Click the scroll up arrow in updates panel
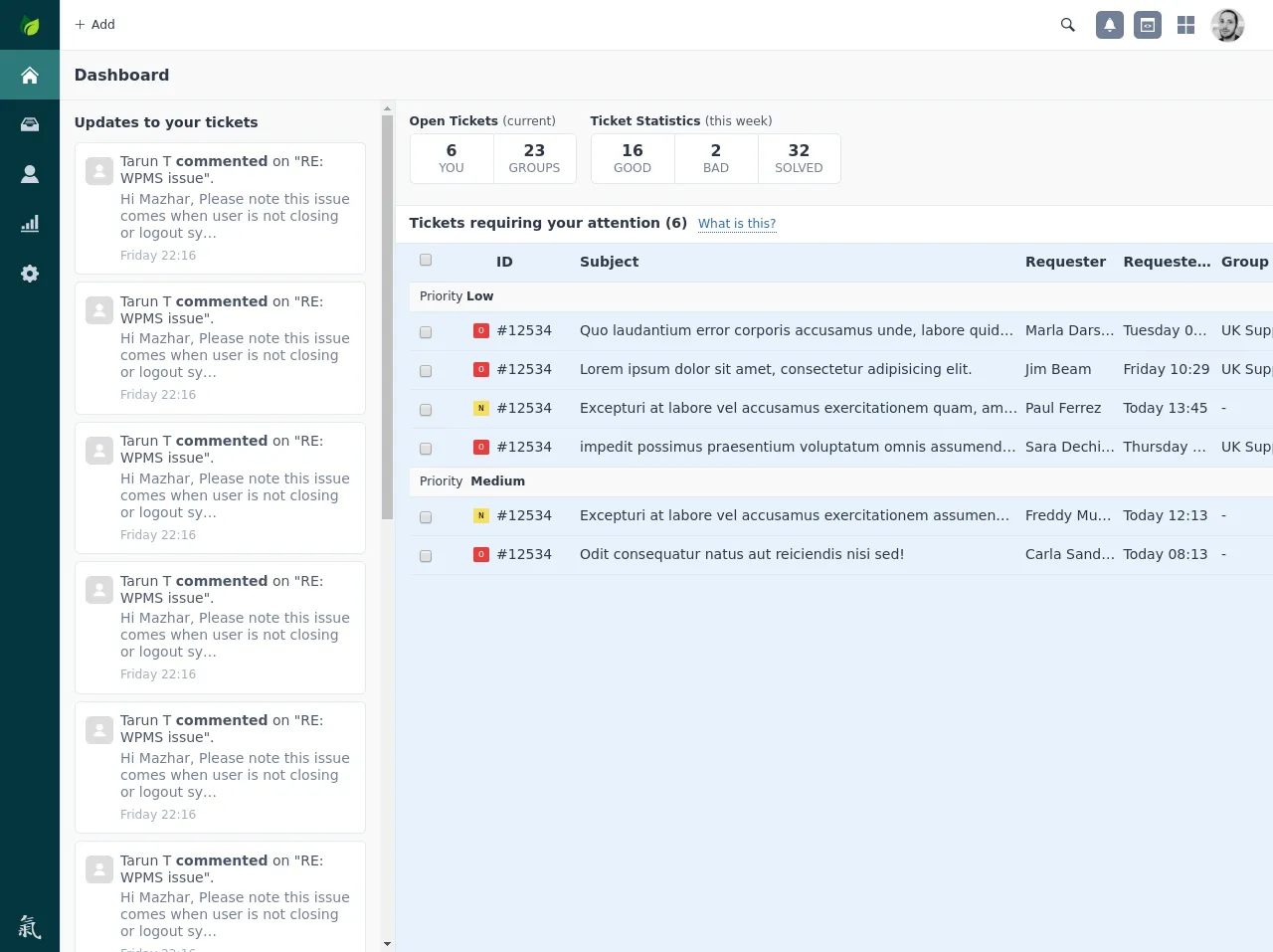1273x952 pixels. tap(387, 107)
